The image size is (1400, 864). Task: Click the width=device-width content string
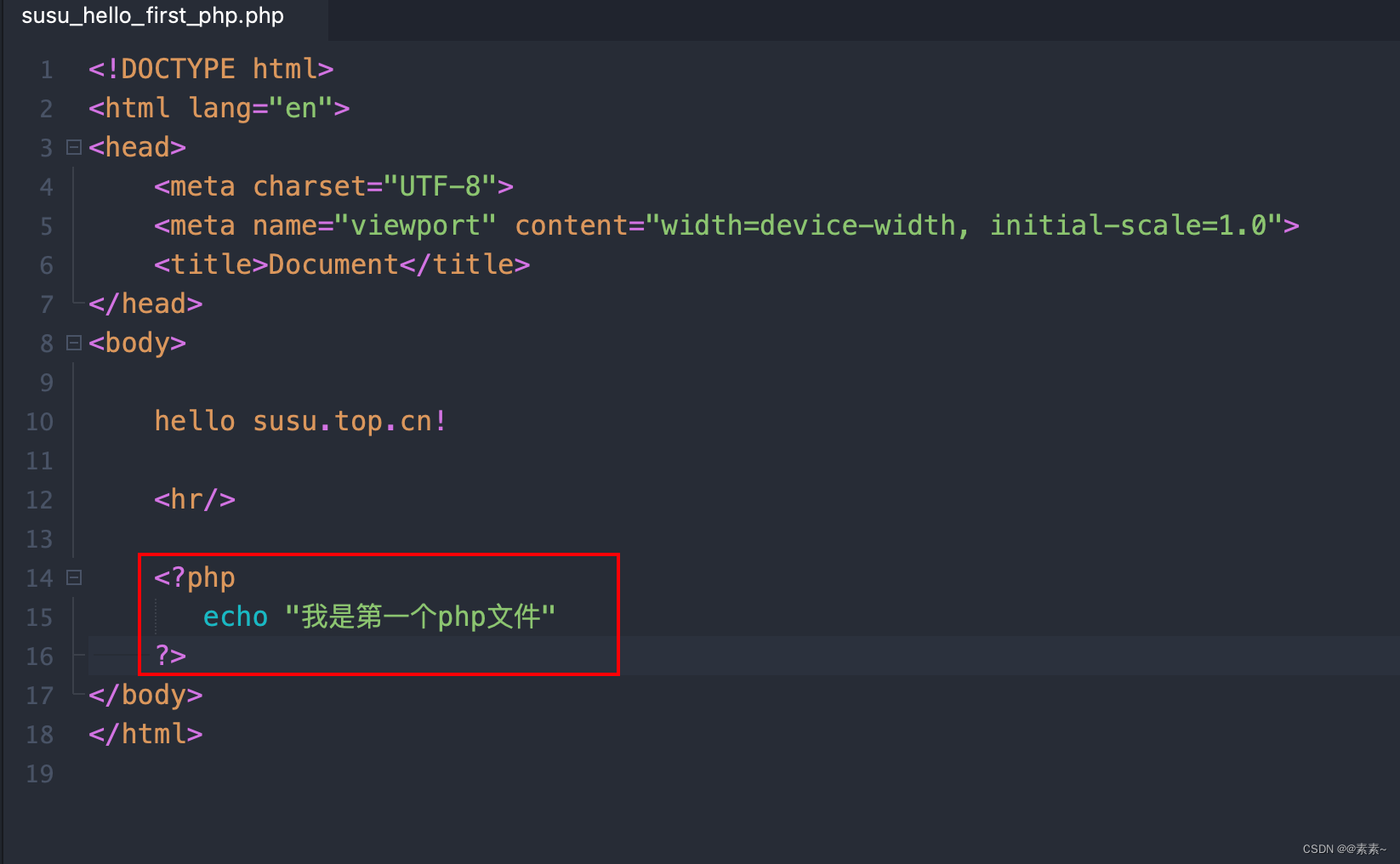click(x=964, y=225)
